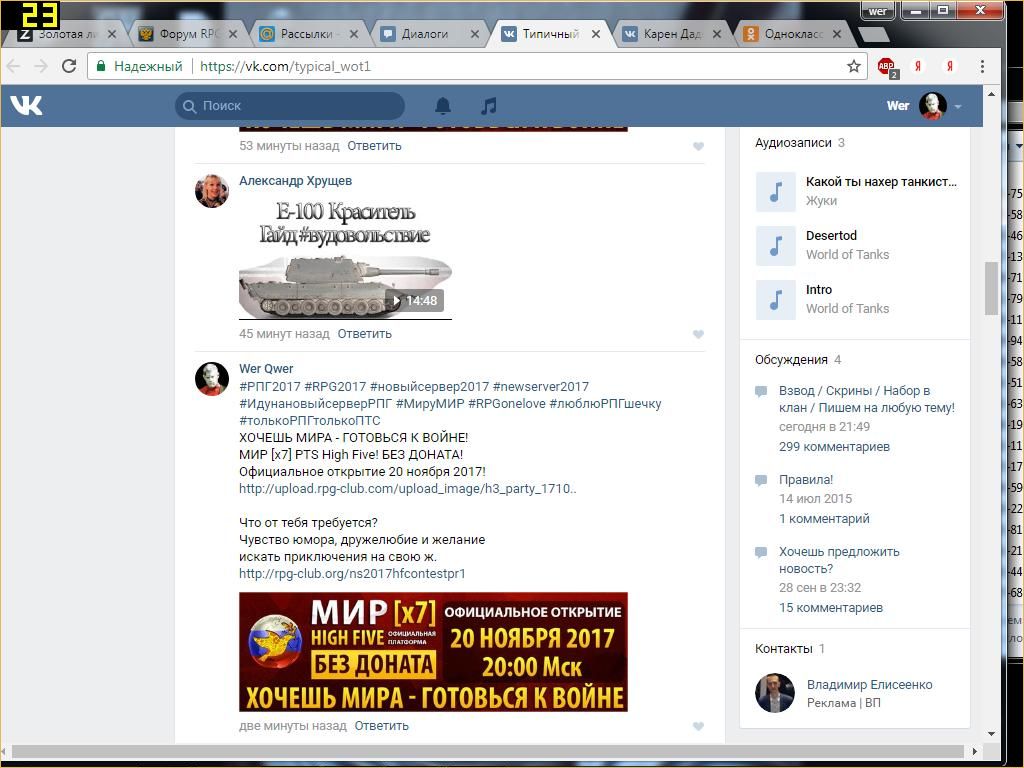The width and height of the screenshot is (1024, 768).
Task: Switch to Карен tab
Action: 673,34
